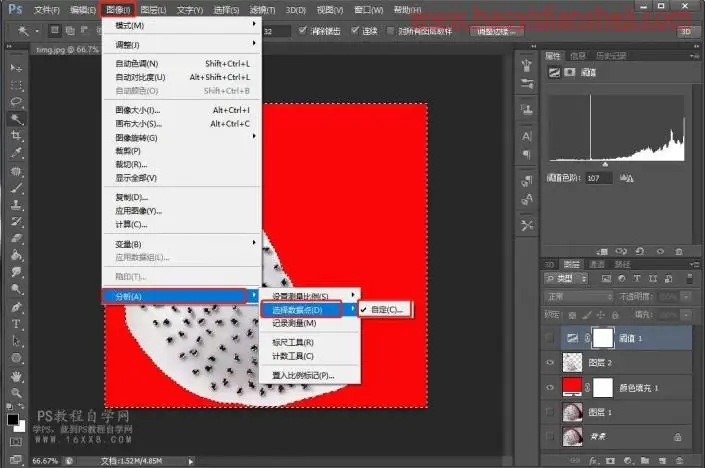705x468 pixels.
Task: Create new group folder icon
Action: tap(645, 460)
